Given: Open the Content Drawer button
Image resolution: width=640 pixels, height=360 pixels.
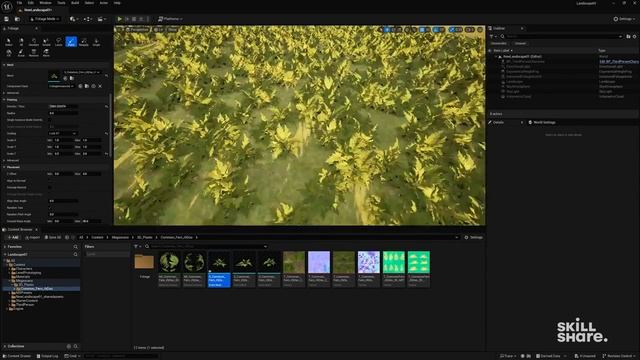Looking at the screenshot, I should coord(17,356).
